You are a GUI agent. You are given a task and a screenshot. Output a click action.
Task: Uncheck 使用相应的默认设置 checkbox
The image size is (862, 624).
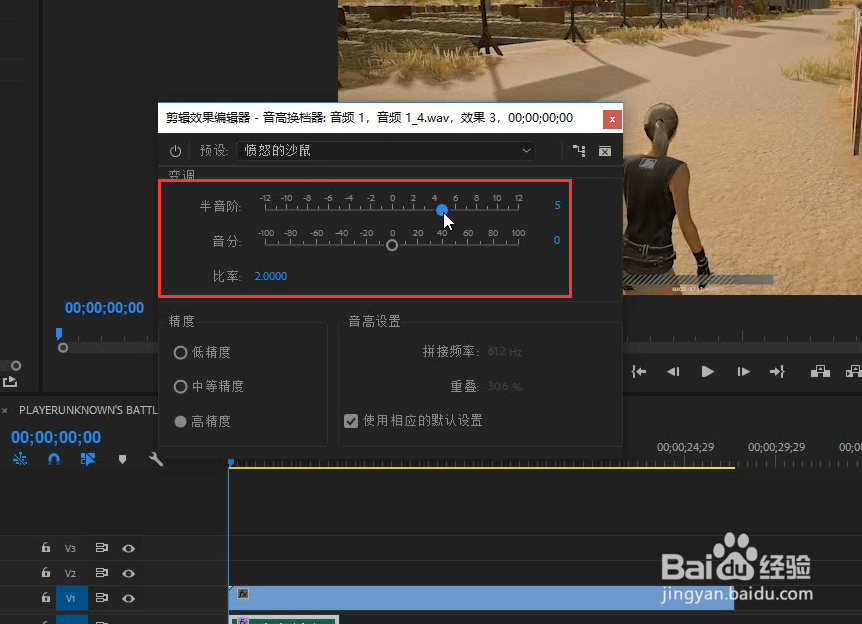click(351, 421)
